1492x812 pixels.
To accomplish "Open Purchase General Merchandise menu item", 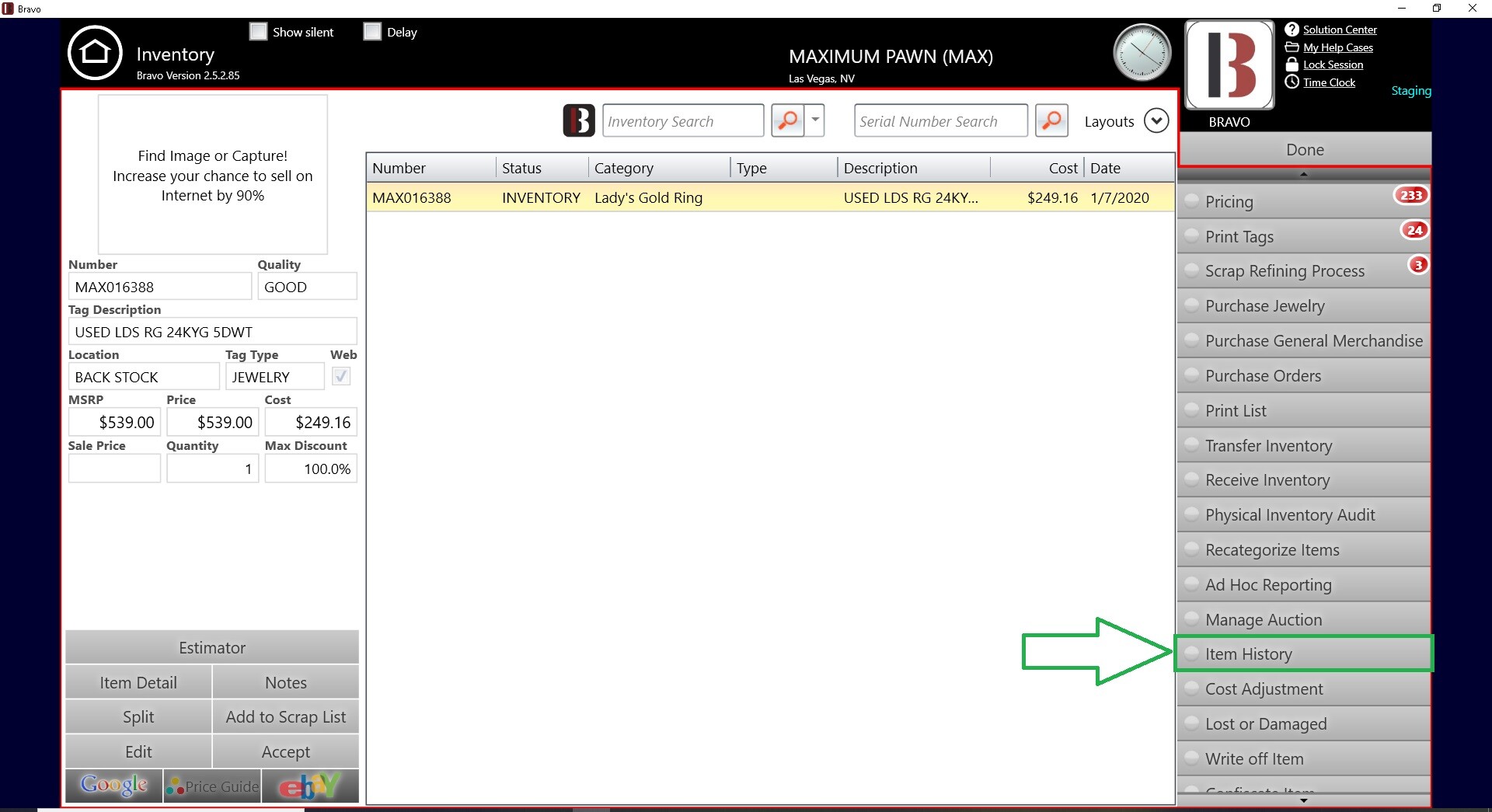I will (1304, 340).
